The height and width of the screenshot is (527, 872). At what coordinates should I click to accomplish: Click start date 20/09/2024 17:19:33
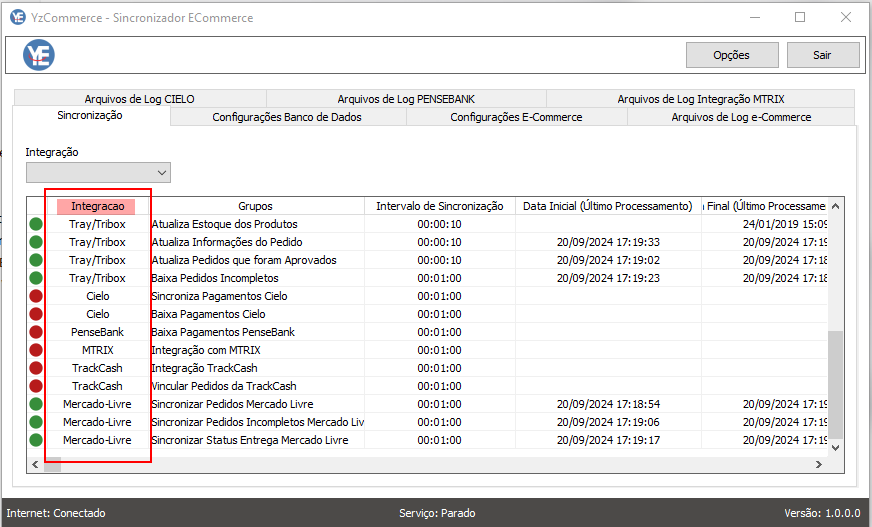(608, 242)
